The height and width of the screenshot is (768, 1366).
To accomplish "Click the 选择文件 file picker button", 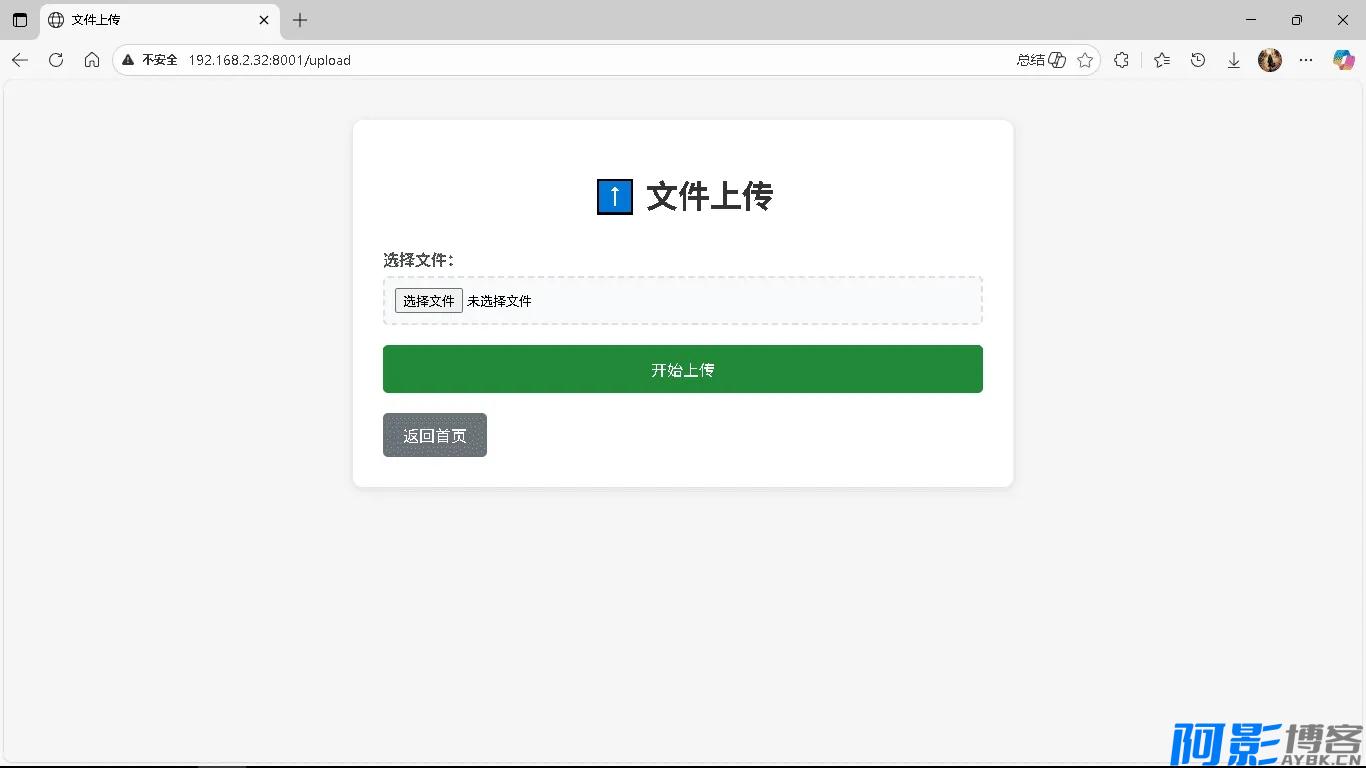I will (428, 300).
